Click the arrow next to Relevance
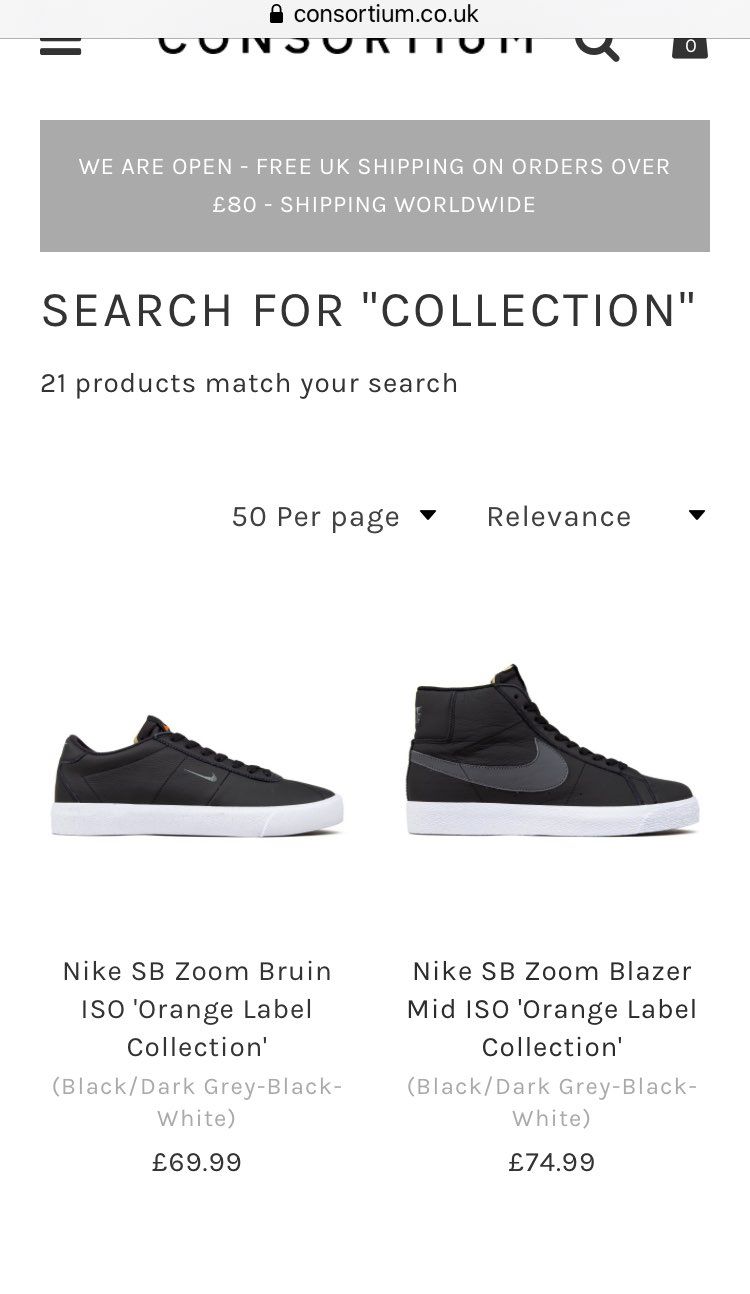The width and height of the screenshot is (750, 1294). pyautogui.click(x=697, y=515)
